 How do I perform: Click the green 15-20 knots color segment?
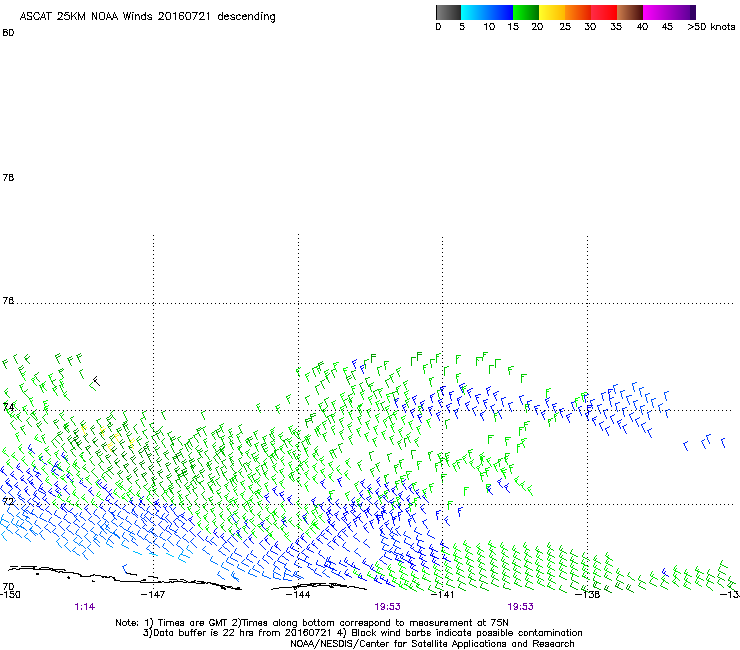(526, 12)
